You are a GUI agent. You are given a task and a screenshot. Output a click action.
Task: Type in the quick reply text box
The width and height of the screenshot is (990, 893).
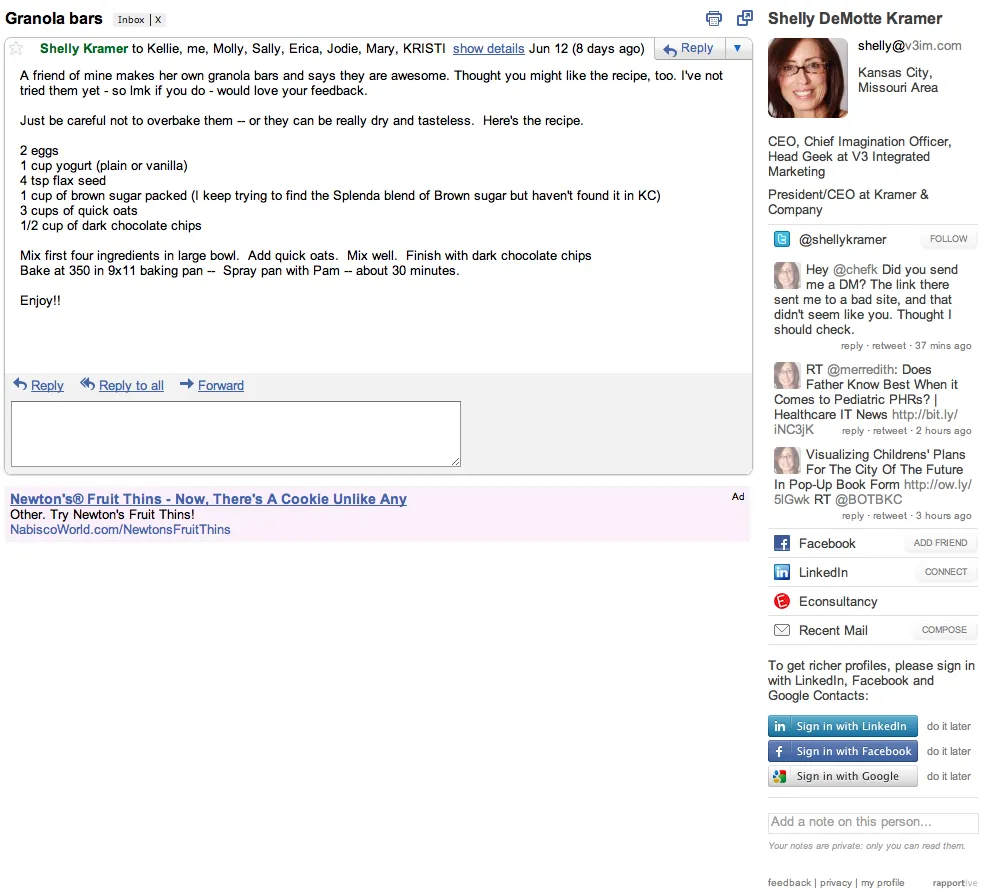click(236, 433)
